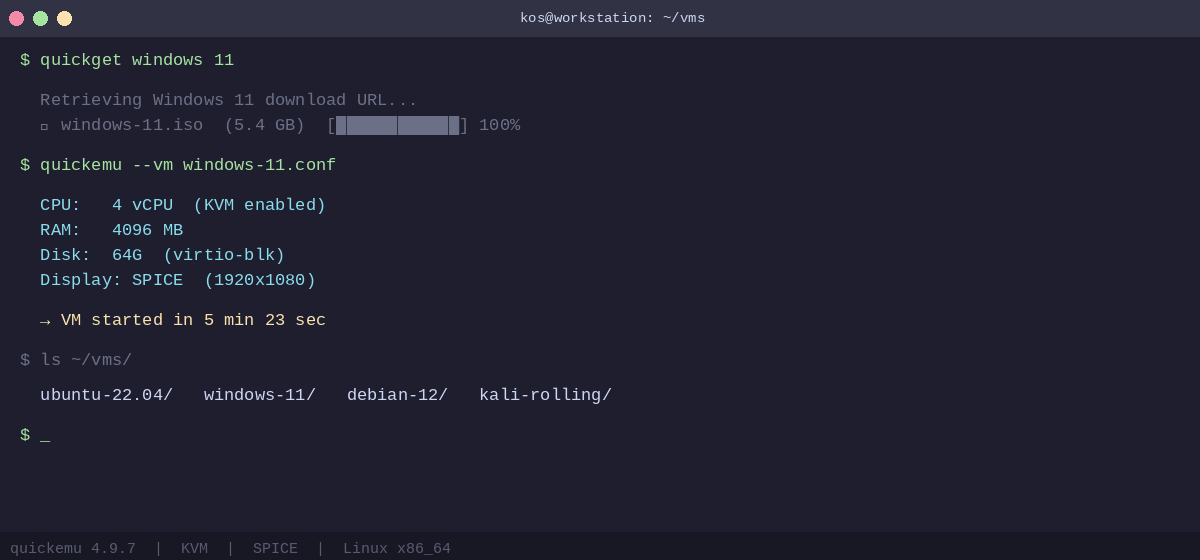Click 'Retrieving Windows 11 download URL...' line
The image size is (1200, 560).
click(229, 100)
